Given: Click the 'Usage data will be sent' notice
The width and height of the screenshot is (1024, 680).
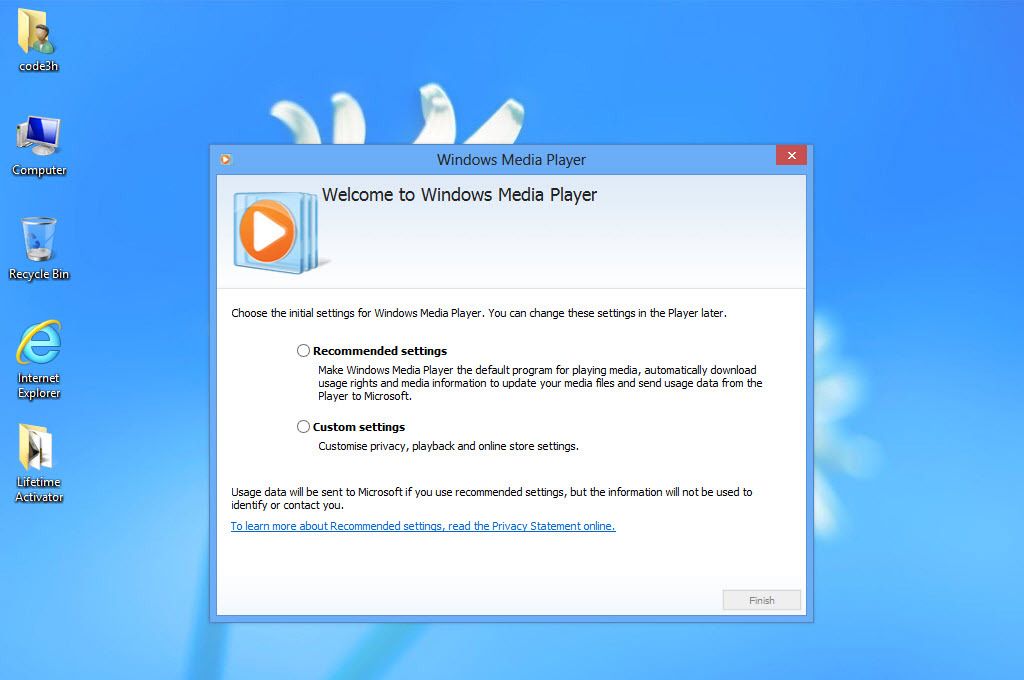Looking at the screenshot, I should (x=492, y=498).
